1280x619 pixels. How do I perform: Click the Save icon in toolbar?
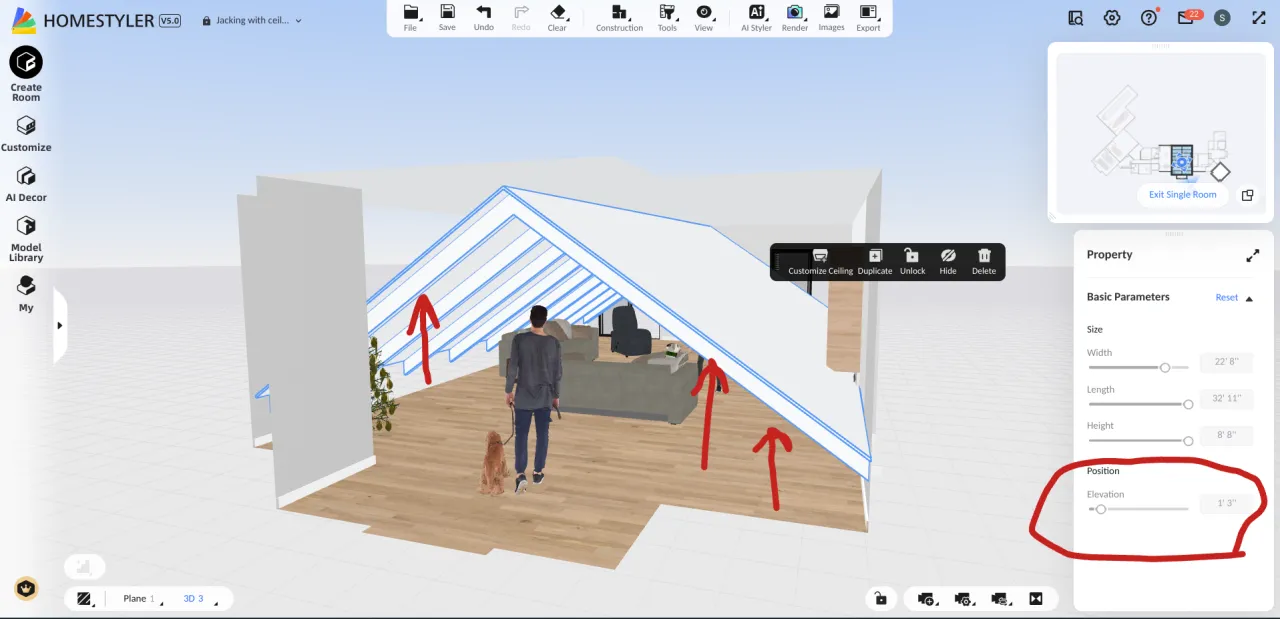(x=447, y=14)
